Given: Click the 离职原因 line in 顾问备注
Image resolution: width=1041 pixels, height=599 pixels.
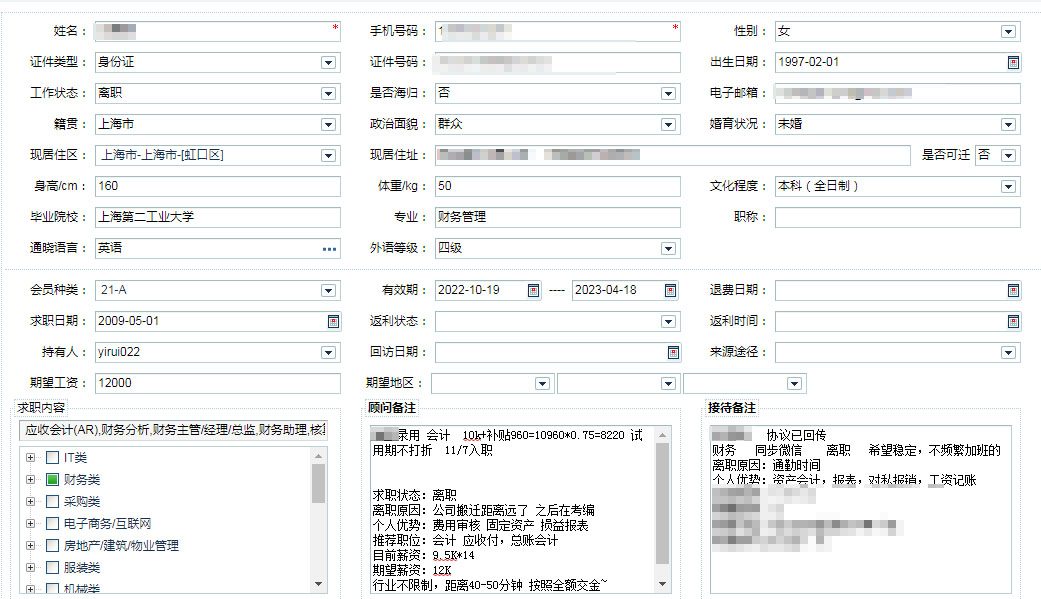Looking at the screenshot, I should pyautogui.click(x=483, y=511).
